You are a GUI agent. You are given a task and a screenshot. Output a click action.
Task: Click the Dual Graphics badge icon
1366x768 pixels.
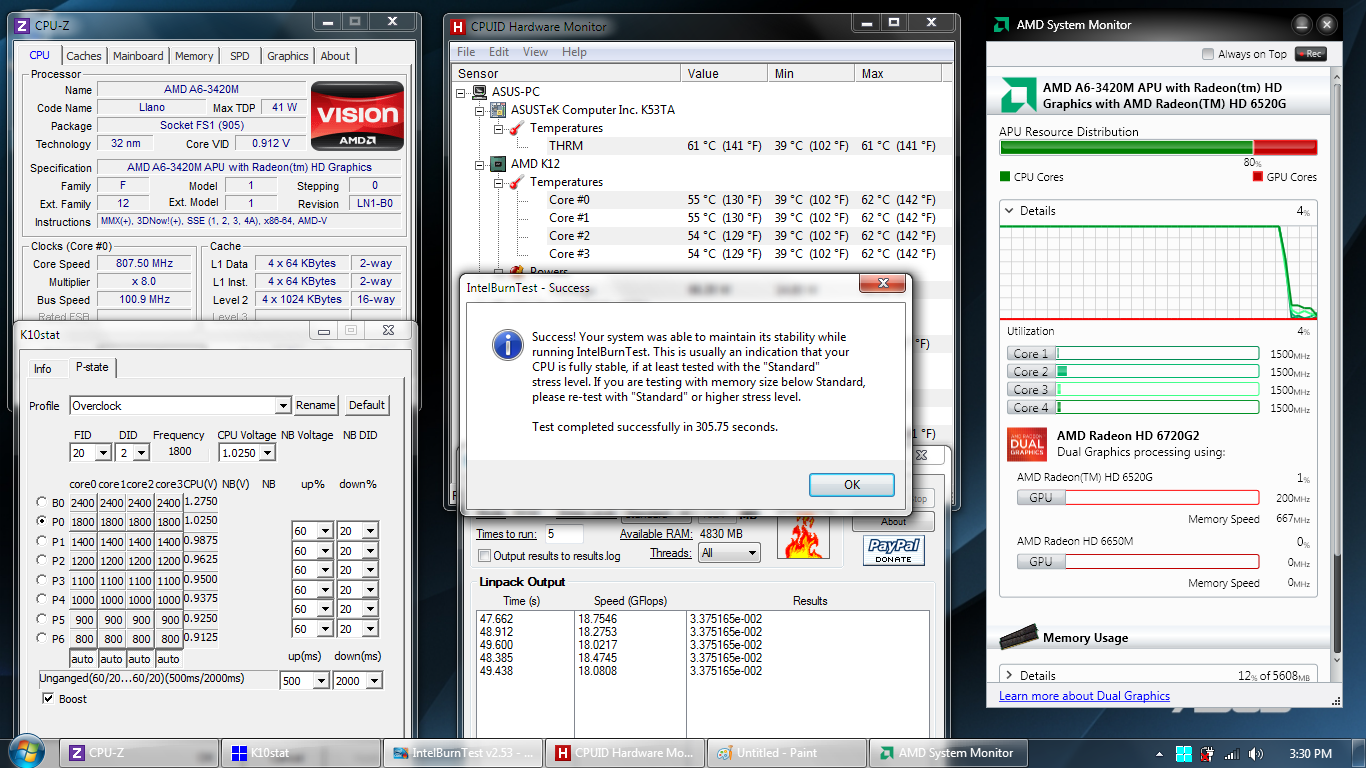tap(1028, 444)
